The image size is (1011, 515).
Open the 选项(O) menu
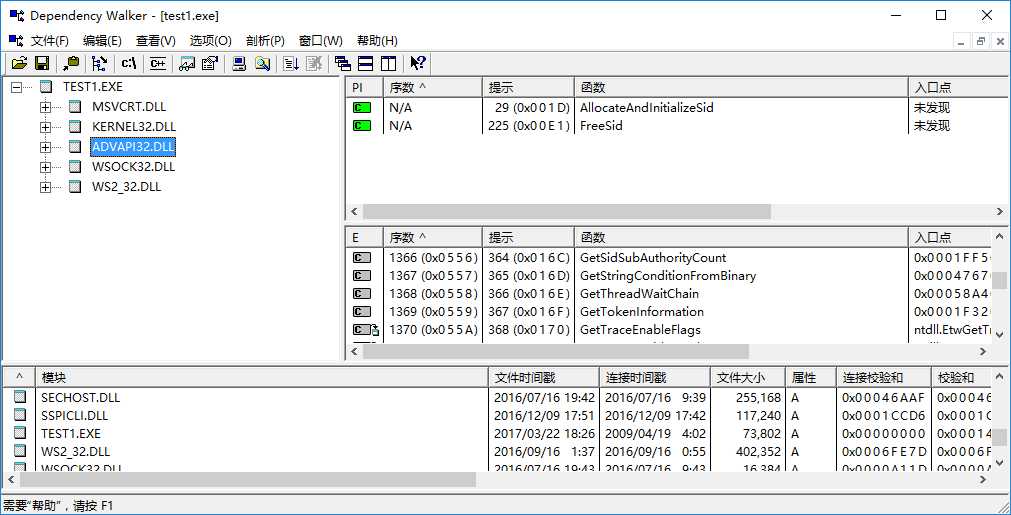coord(210,41)
